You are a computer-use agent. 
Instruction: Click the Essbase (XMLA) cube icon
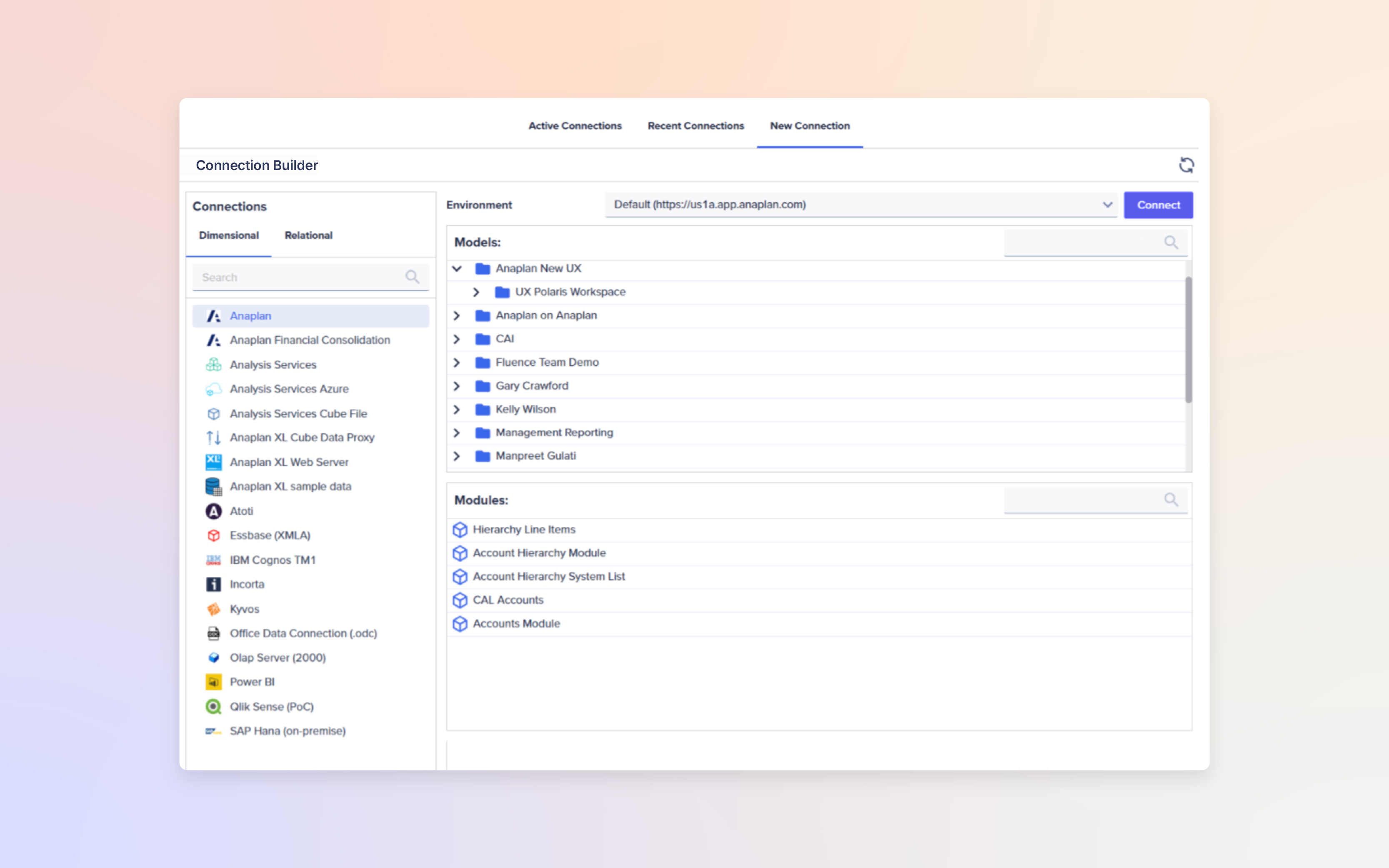pyautogui.click(x=213, y=535)
